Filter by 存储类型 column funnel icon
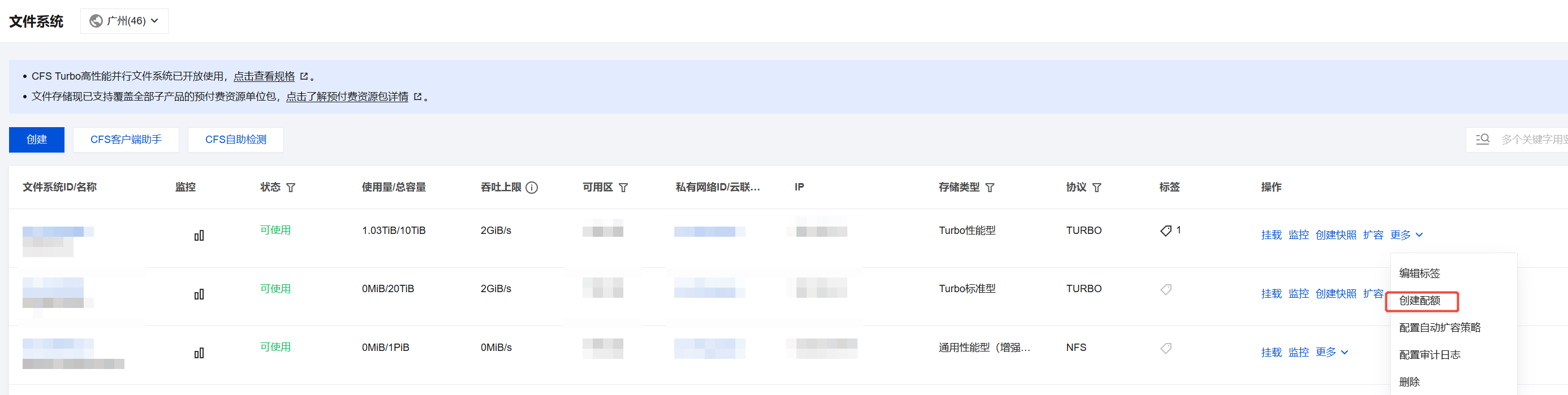 coord(990,187)
